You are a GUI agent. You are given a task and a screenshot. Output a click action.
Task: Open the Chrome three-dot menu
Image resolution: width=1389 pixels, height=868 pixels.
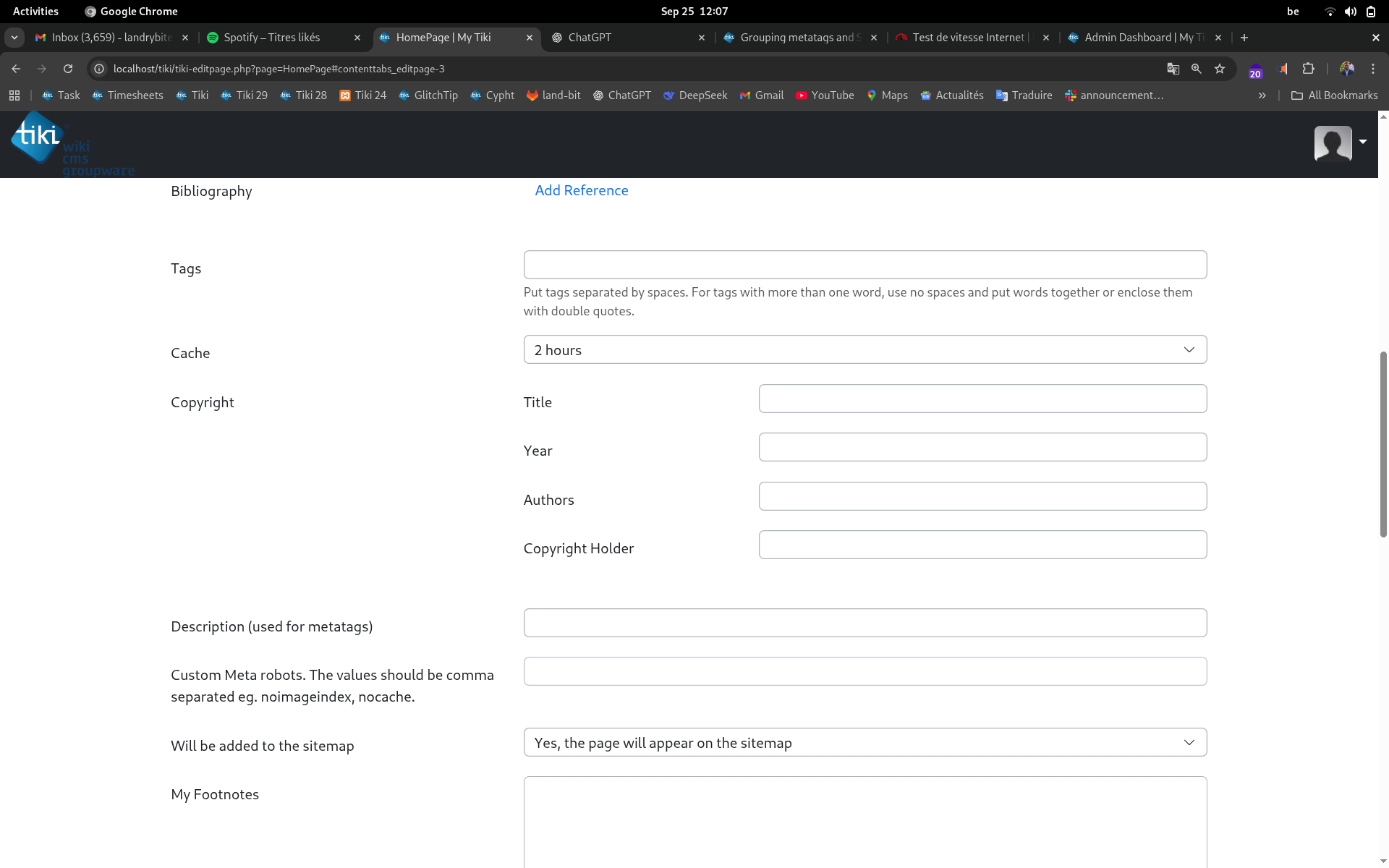click(x=1373, y=69)
